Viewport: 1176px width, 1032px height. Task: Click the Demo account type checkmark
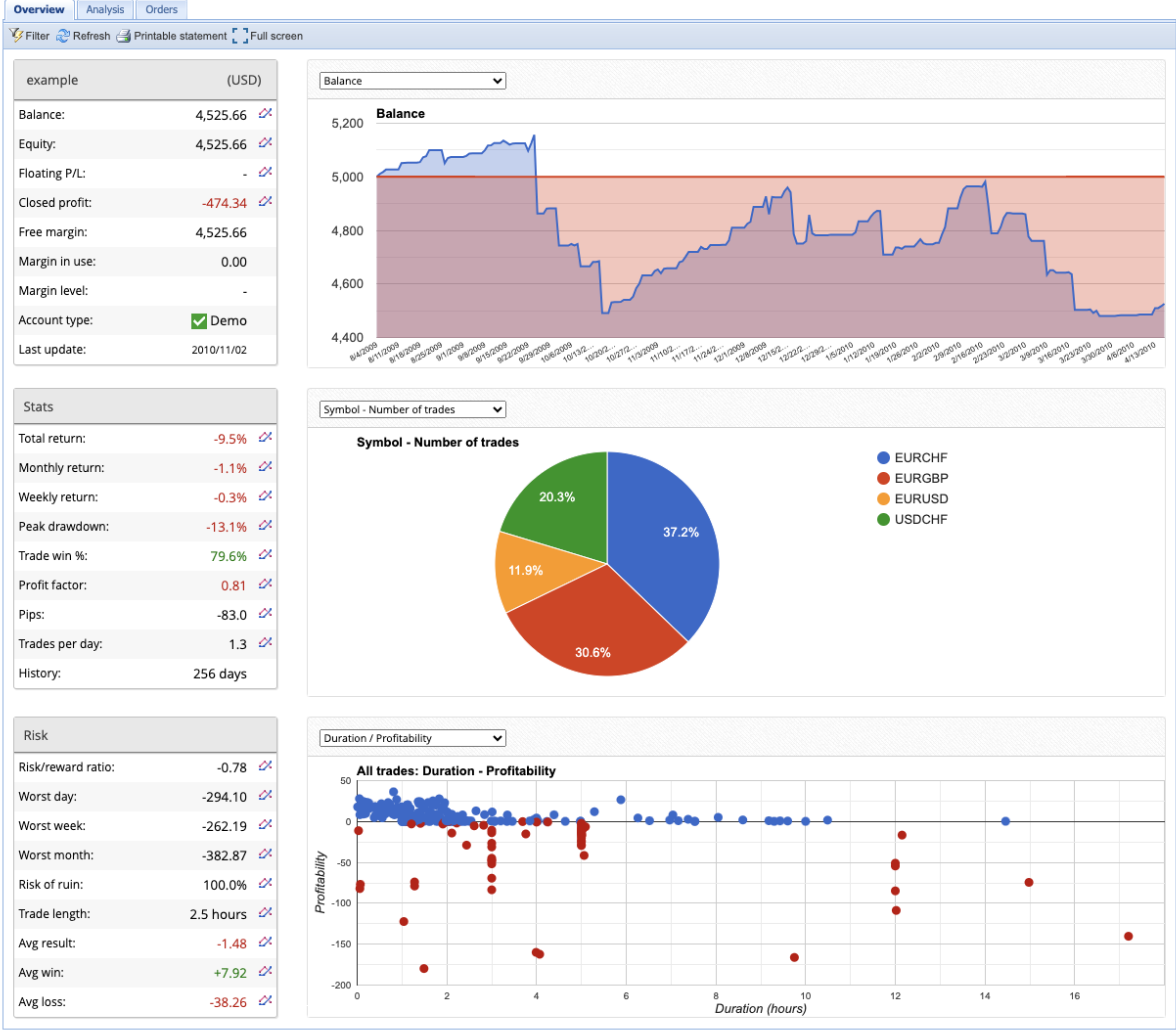199,321
